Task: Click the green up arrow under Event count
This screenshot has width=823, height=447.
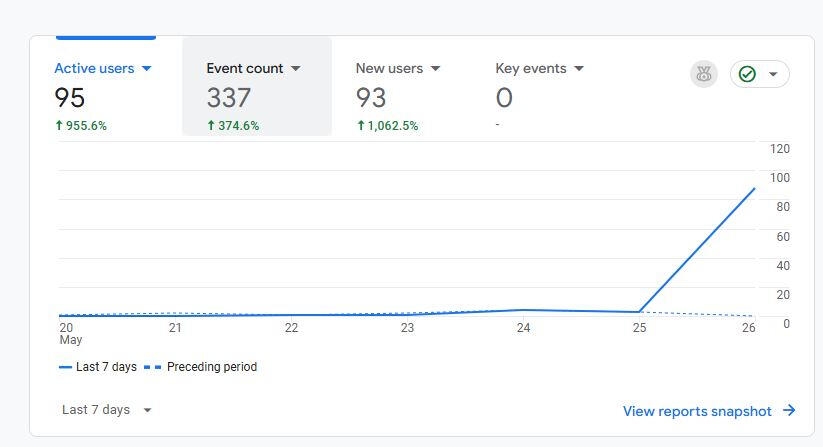Action: [211, 126]
